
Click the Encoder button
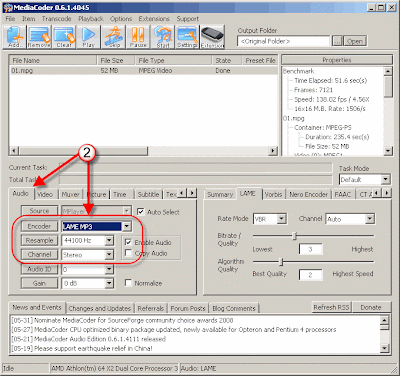39,226
